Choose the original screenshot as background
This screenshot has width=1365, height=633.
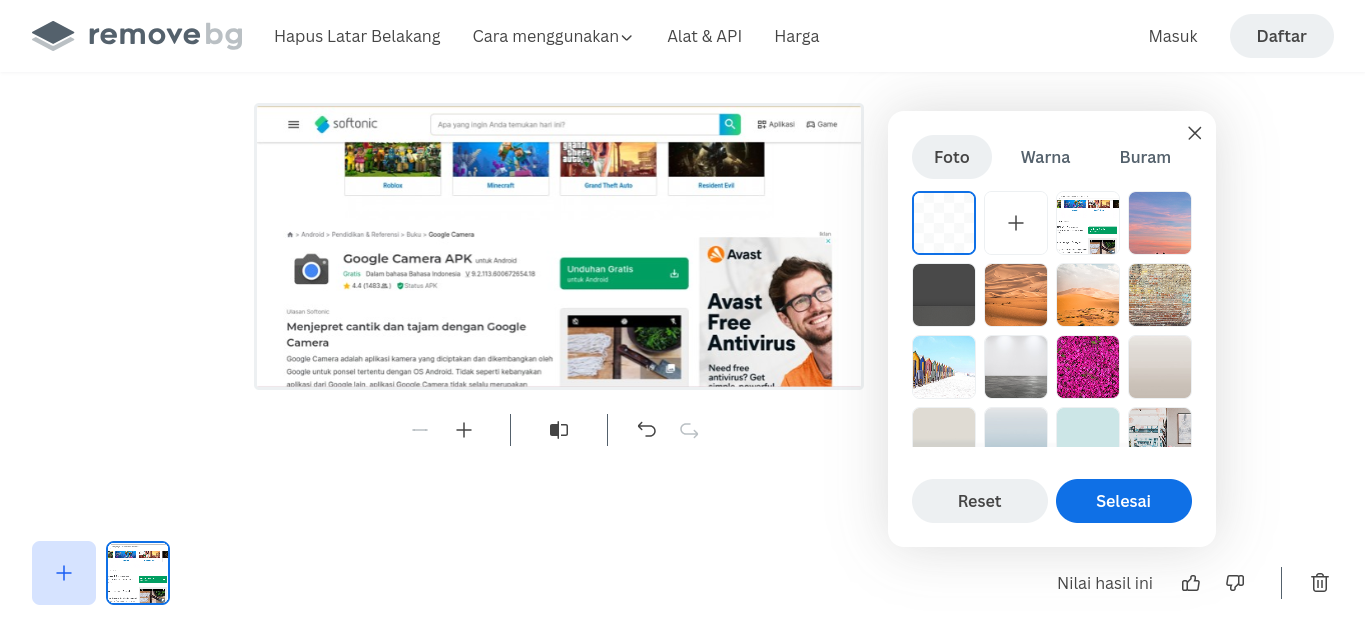(1088, 223)
